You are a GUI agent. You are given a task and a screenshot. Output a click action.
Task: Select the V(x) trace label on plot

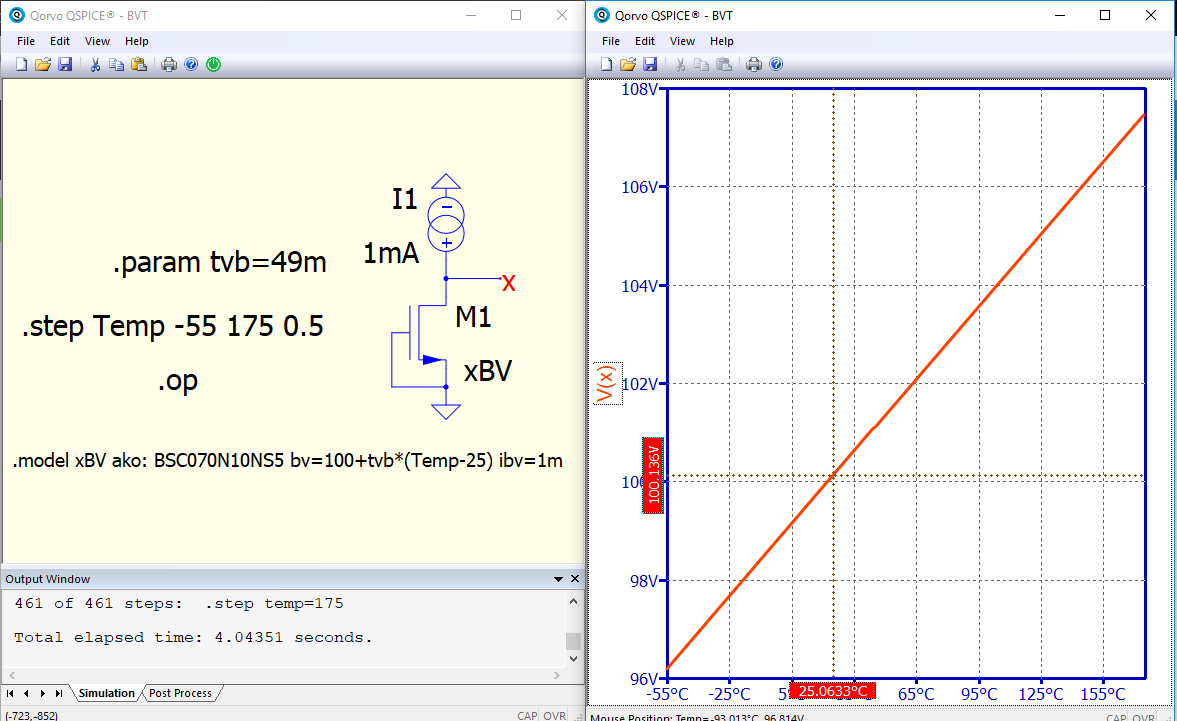click(607, 383)
